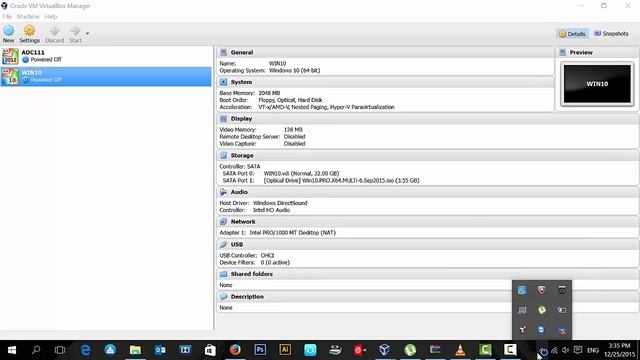The height and width of the screenshot is (360, 640).
Task: Click the Base Memory 2048 MB value
Action: click(269, 93)
